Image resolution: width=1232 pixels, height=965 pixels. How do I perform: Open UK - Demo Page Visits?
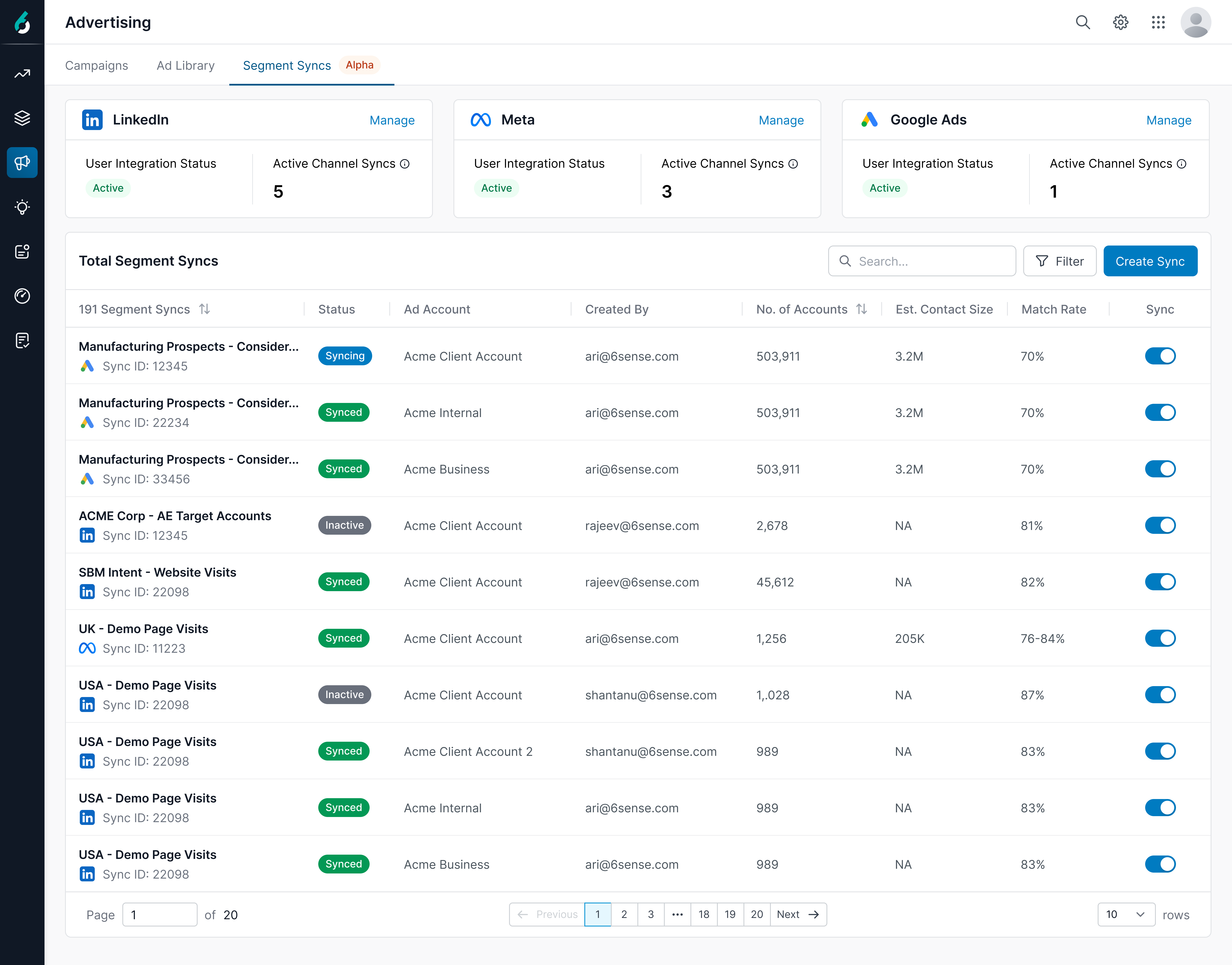point(144,629)
